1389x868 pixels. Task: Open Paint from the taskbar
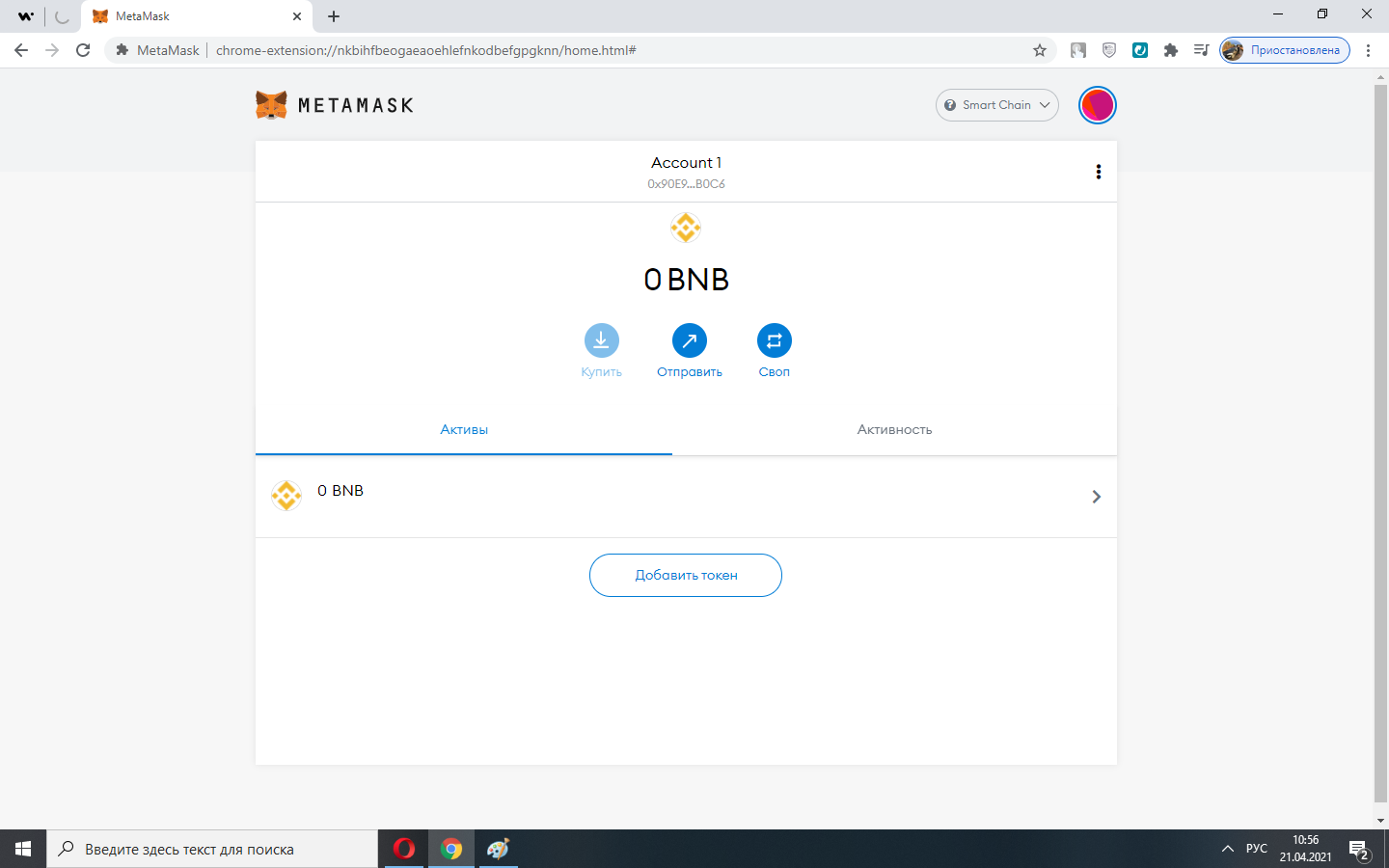click(x=498, y=849)
